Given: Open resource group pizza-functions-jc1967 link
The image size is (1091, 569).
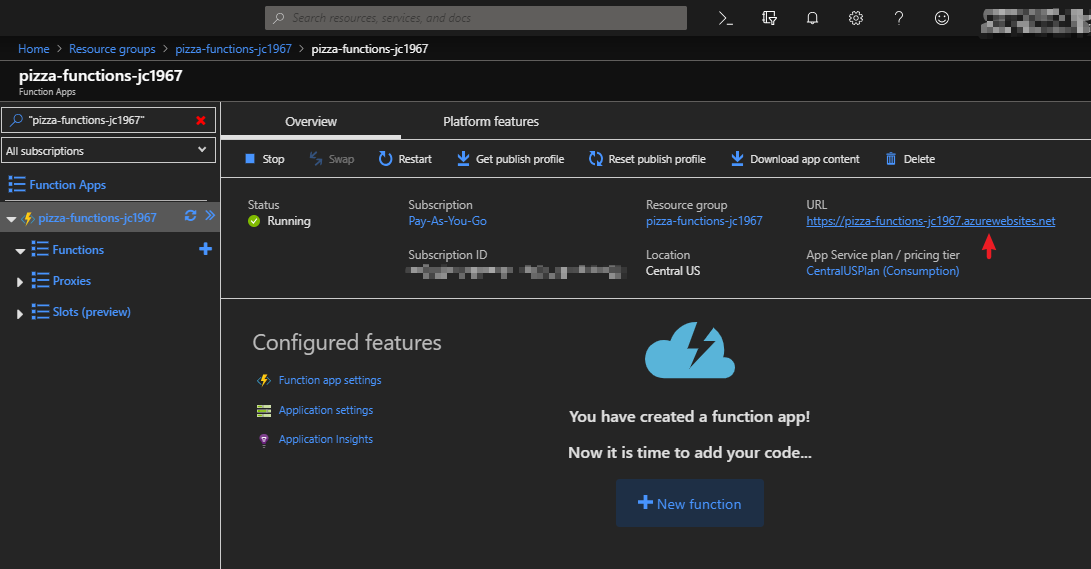Looking at the screenshot, I should point(704,221).
